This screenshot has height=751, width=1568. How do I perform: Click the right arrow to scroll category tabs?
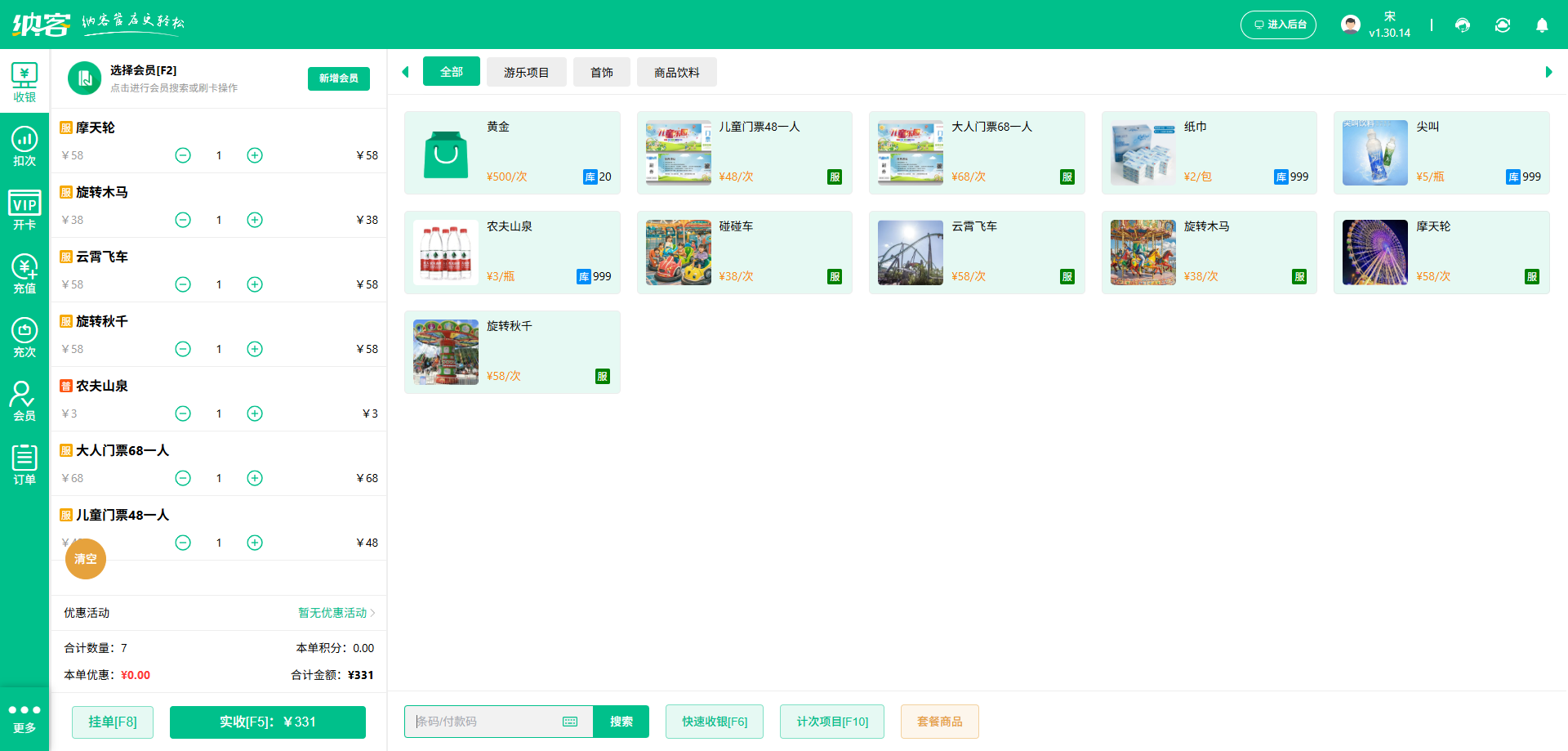click(x=1548, y=72)
